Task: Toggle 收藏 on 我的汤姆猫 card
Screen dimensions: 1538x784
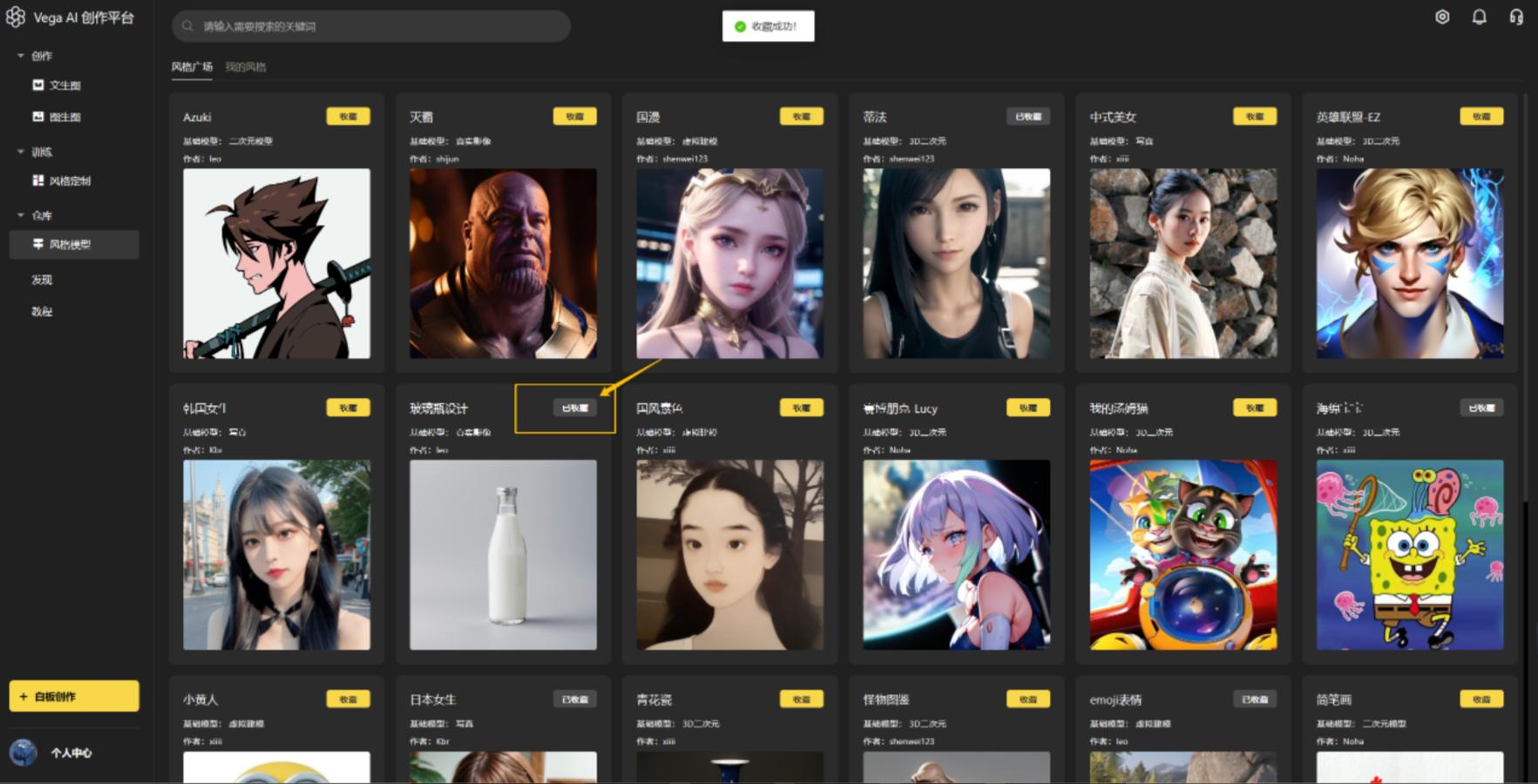Action: coord(1255,408)
